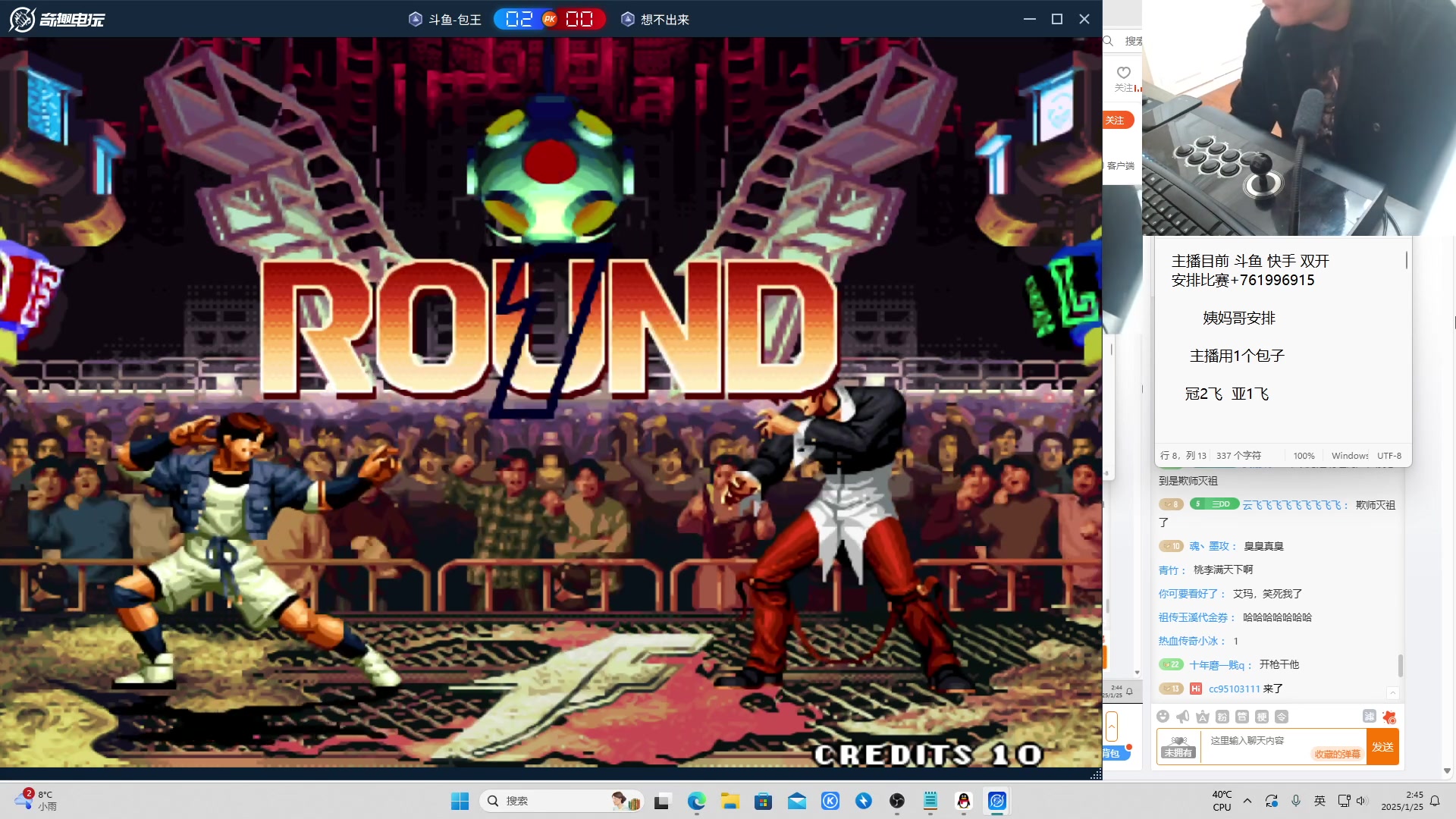
Task: Open the 滤 chat filter icon
Action: [1370, 716]
